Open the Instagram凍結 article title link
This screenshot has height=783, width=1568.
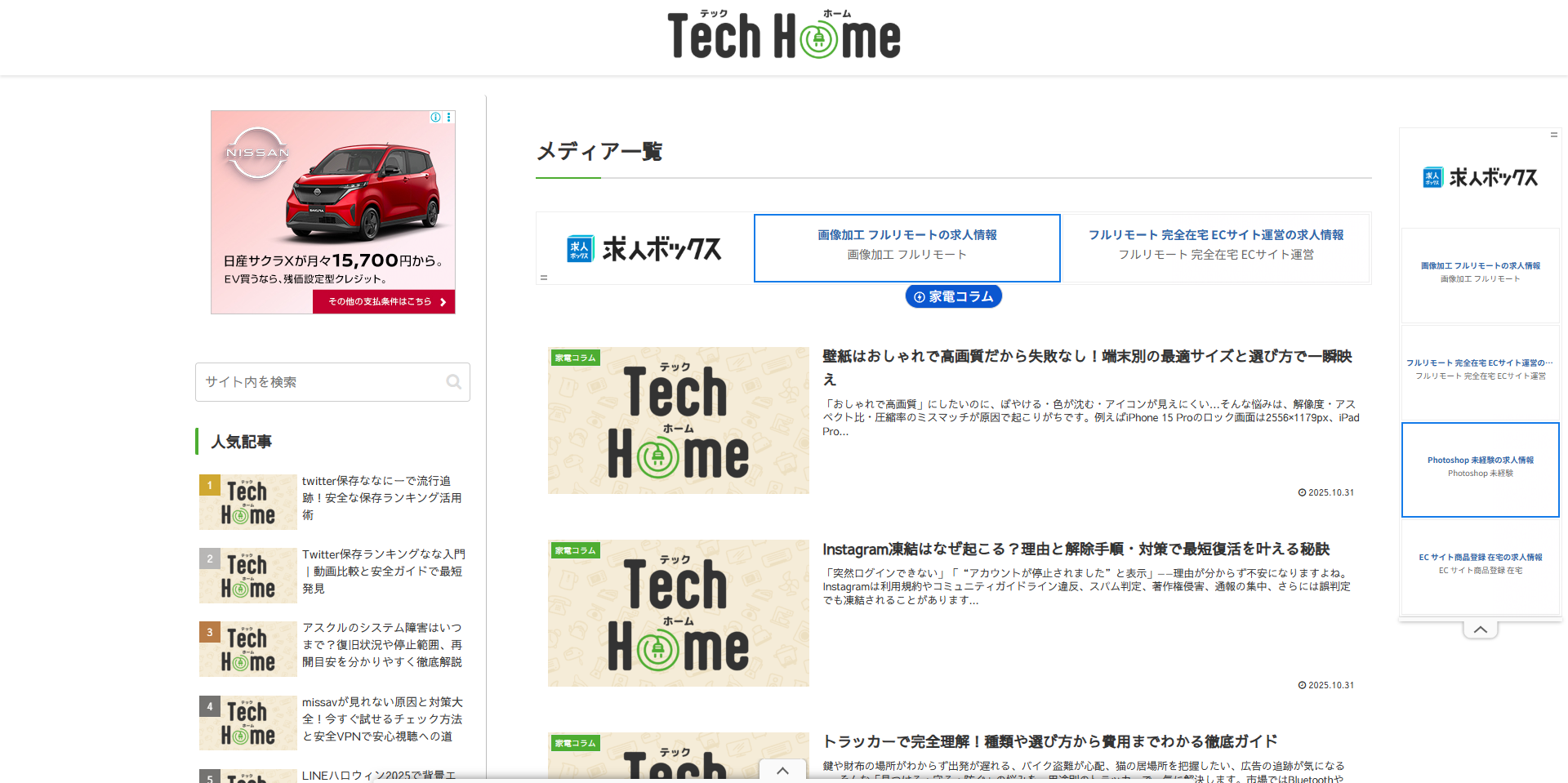1076,549
